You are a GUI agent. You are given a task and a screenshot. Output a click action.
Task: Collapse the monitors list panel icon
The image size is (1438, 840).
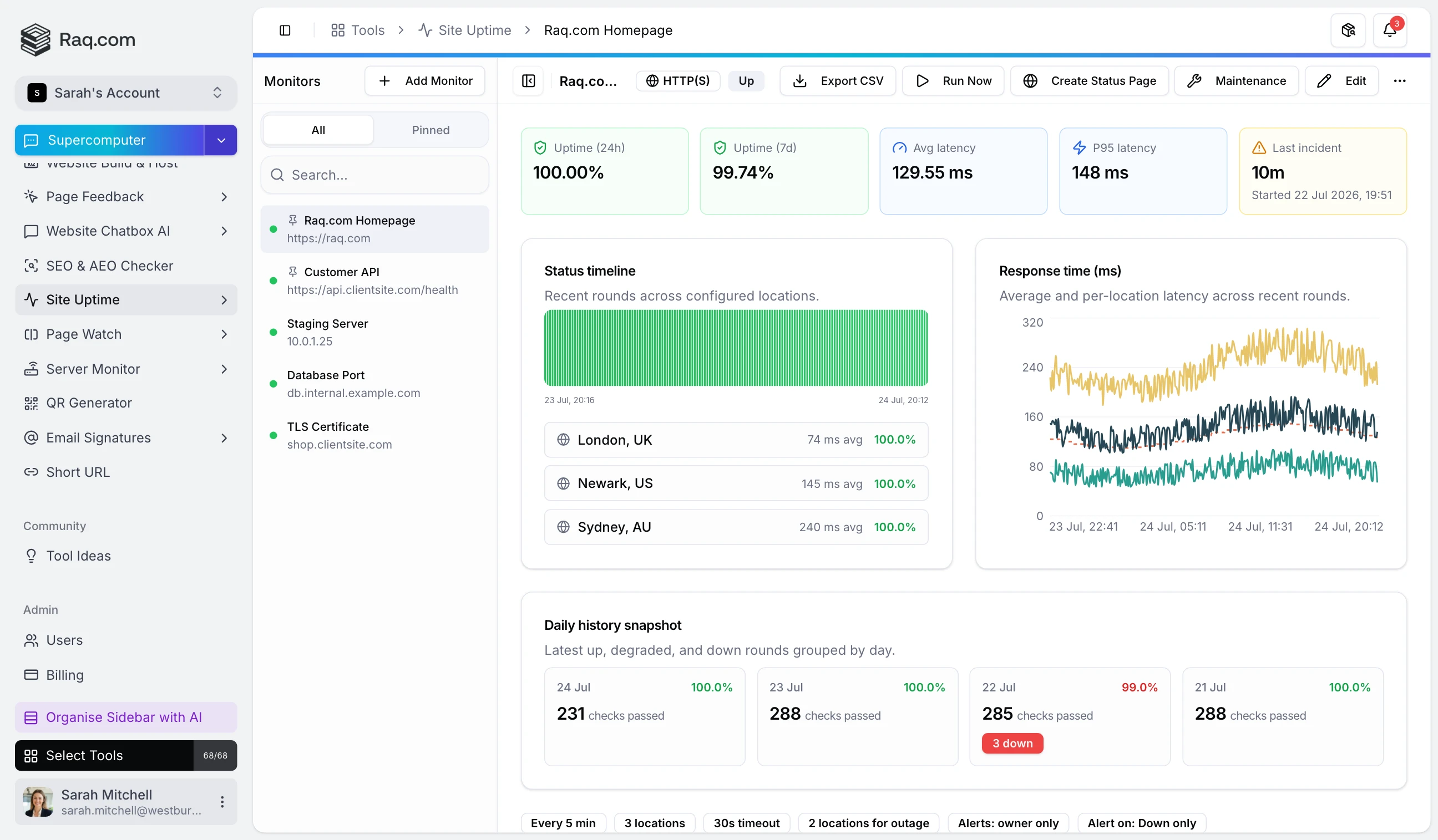528,81
